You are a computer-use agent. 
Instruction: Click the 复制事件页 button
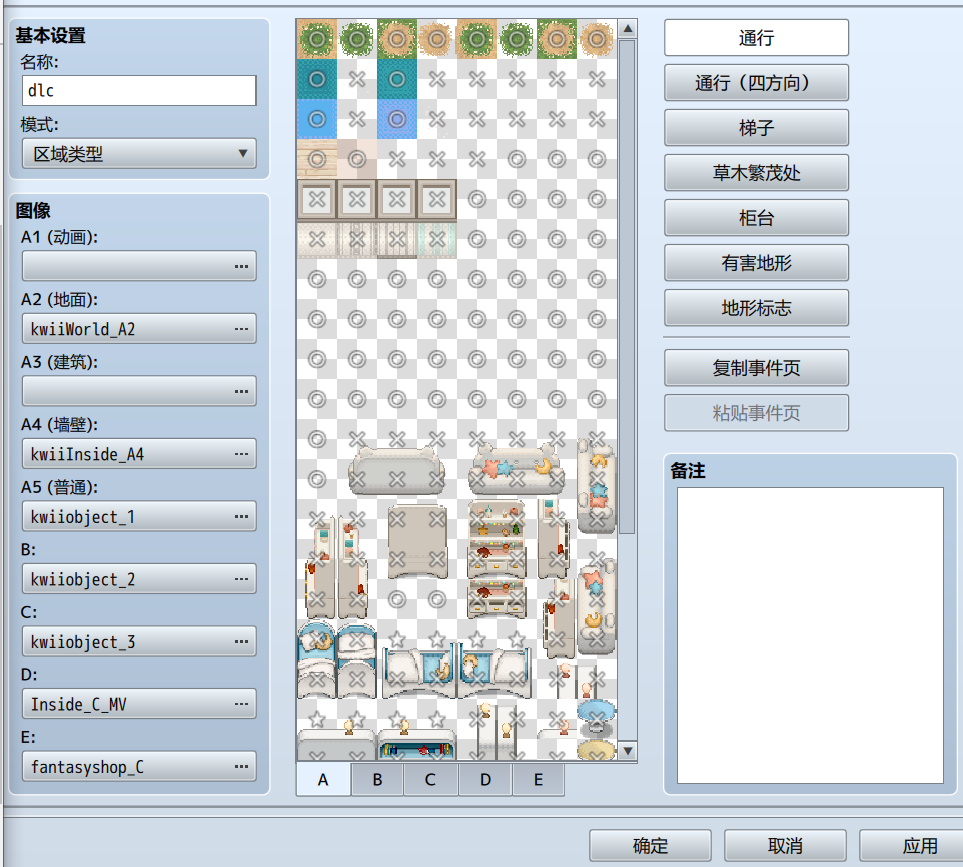756,368
